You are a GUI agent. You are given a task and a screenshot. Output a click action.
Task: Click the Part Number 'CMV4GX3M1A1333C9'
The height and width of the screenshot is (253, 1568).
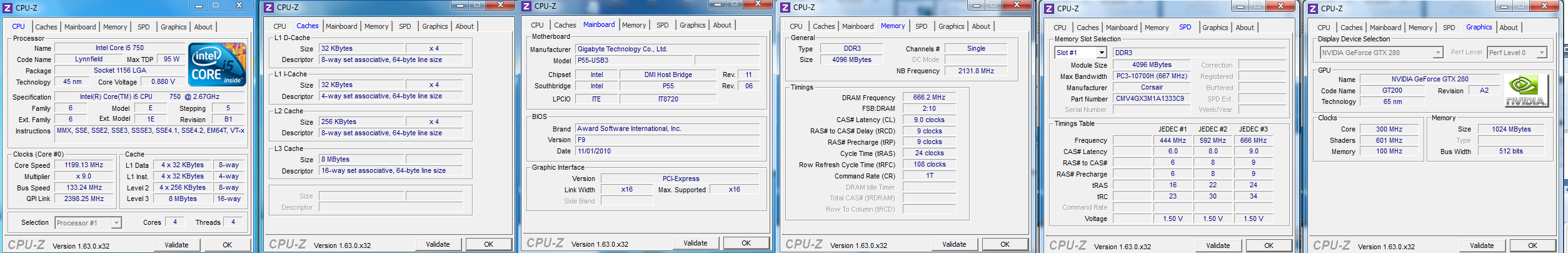pos(1152,99)
